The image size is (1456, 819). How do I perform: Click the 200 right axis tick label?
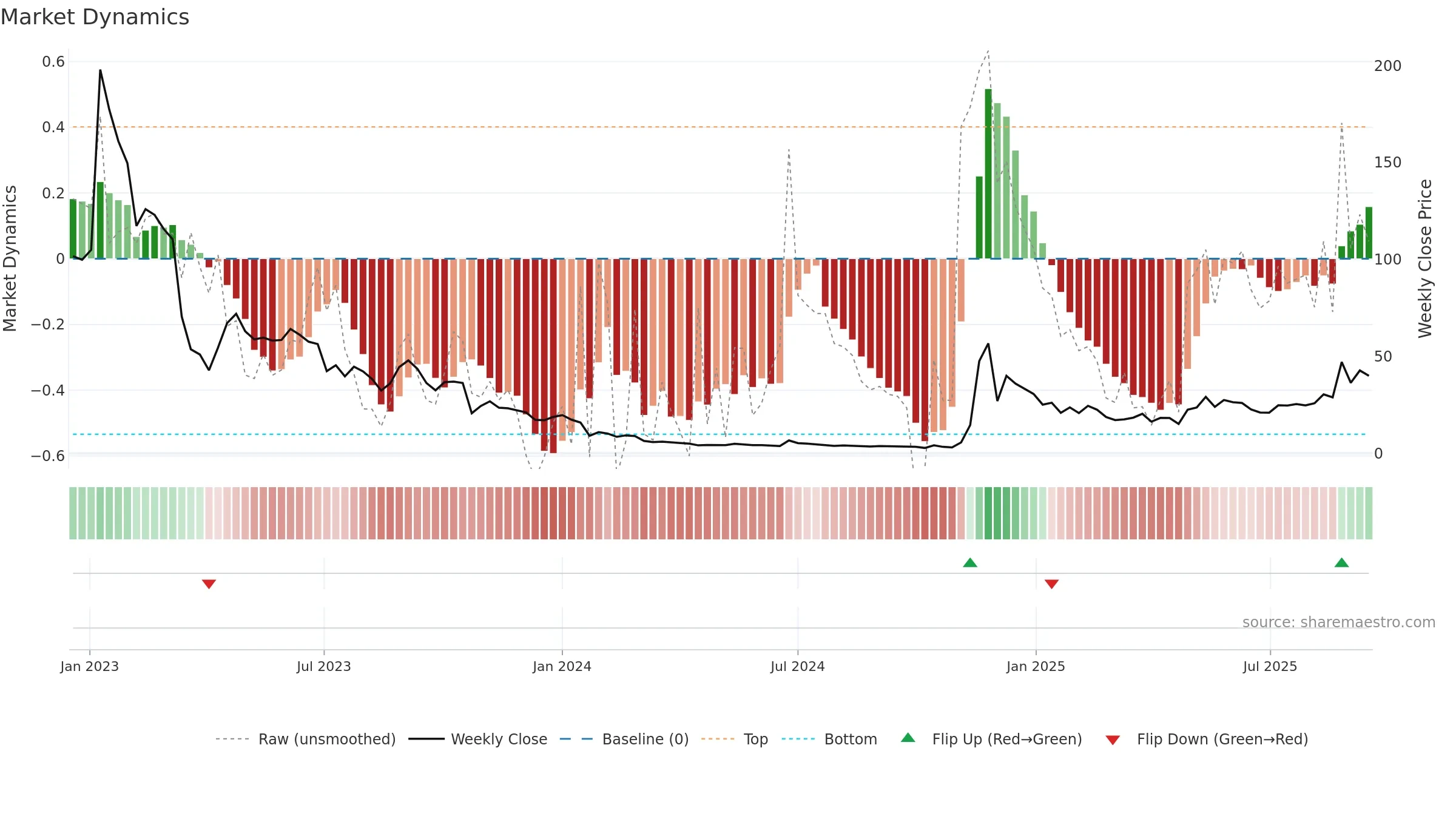coord(1387,66)
